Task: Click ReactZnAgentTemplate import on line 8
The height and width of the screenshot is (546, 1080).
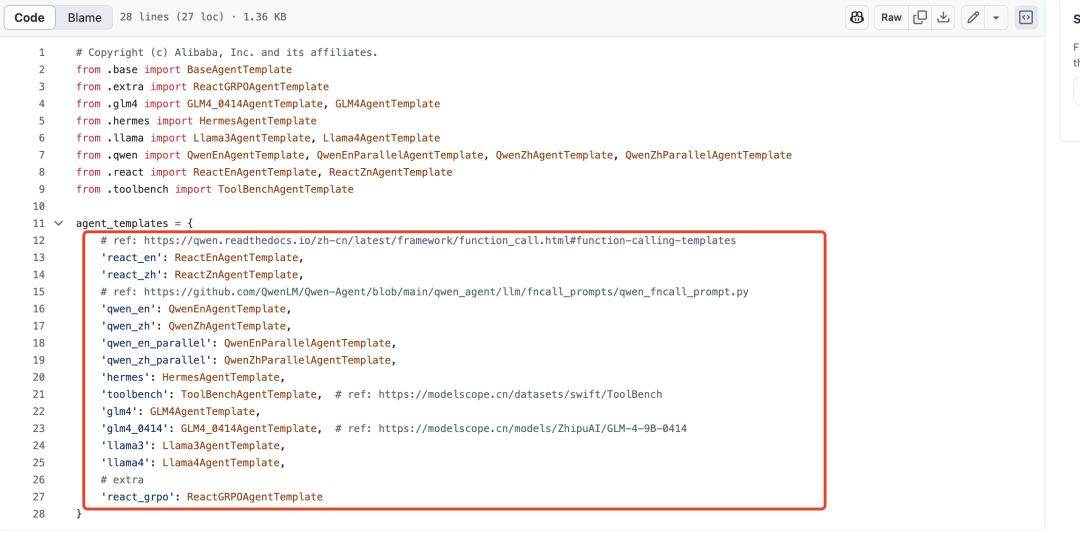Action: click(x=391, y=172)
